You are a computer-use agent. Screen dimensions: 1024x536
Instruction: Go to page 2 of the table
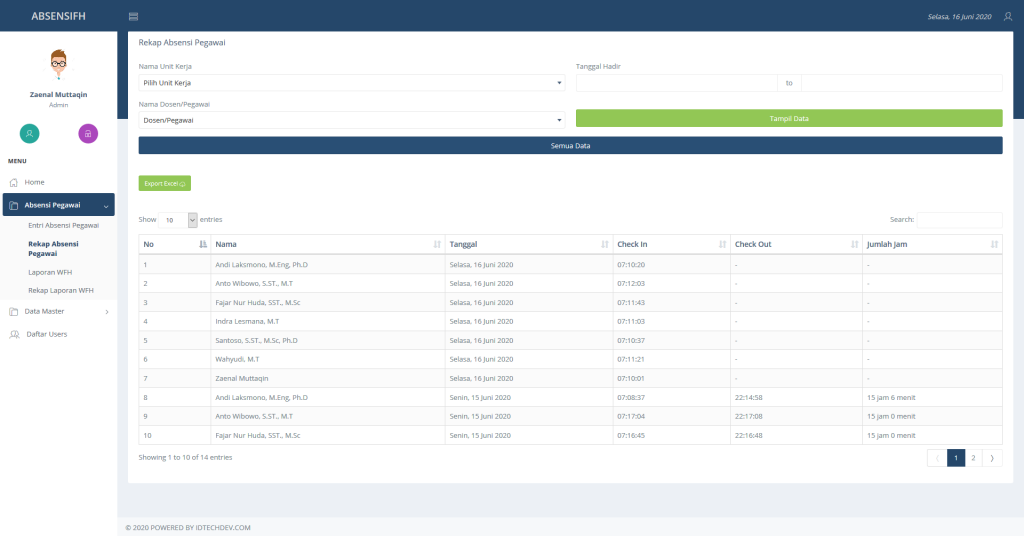click(973, 458)
